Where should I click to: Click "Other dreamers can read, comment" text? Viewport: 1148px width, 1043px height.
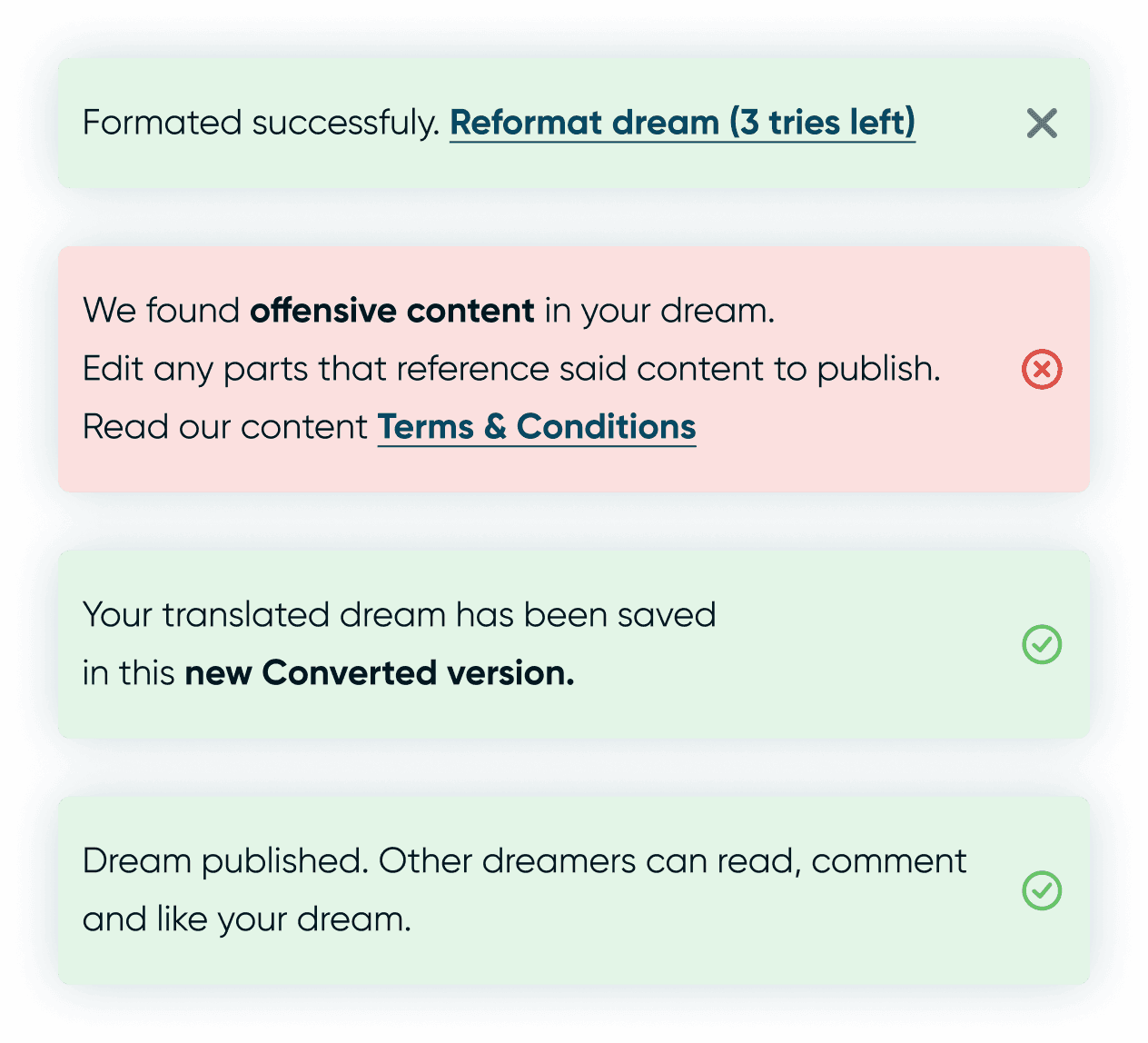point(672,861)
